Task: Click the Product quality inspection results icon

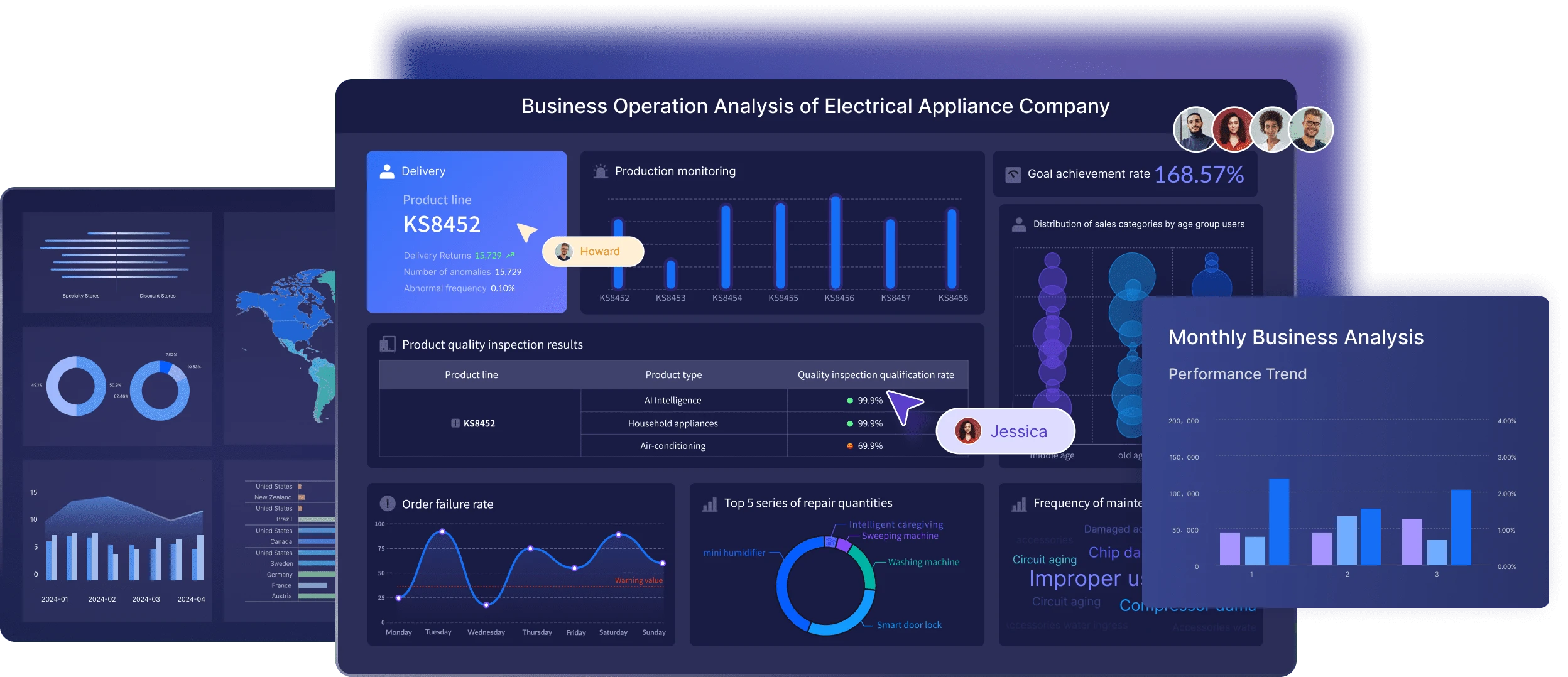Action: click(x=387, y=344)
